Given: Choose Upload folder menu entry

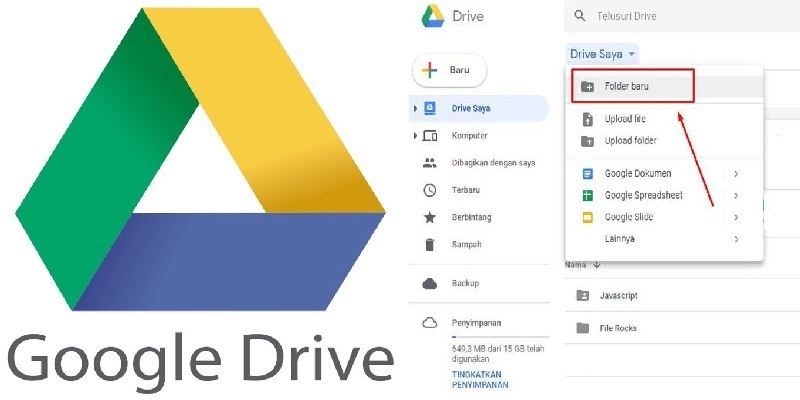Looking at the screenshot, I should (x=664, y=141).
